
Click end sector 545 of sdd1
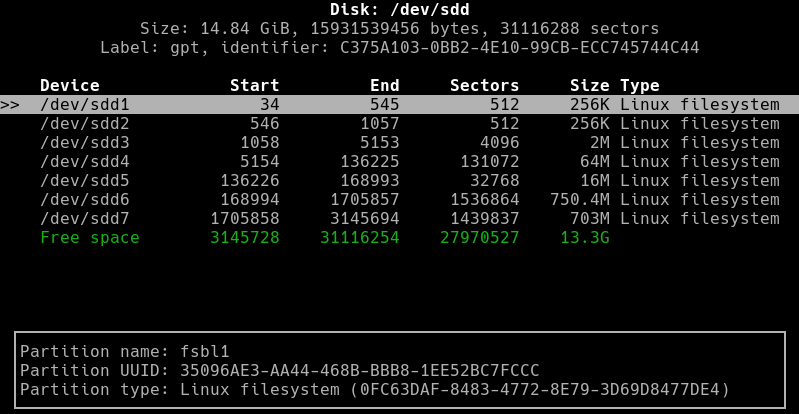[385, 105]
